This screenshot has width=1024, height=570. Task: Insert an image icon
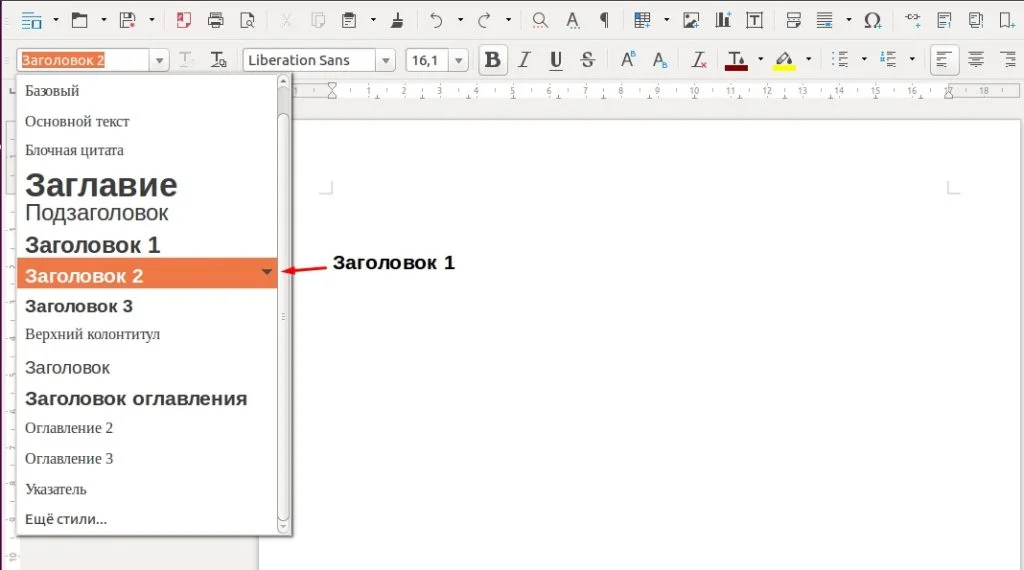691,20
